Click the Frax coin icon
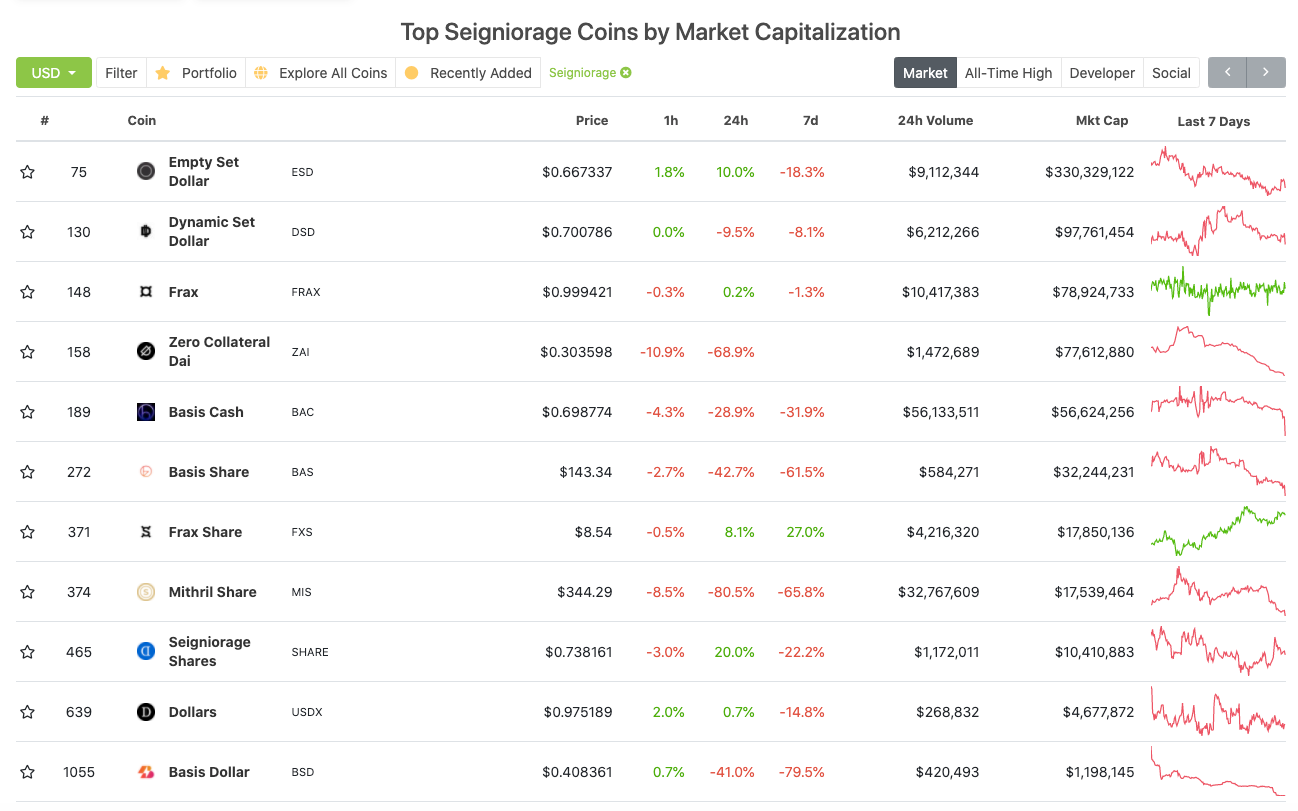This screenshot has height=811, width=1298. point(146,291)
